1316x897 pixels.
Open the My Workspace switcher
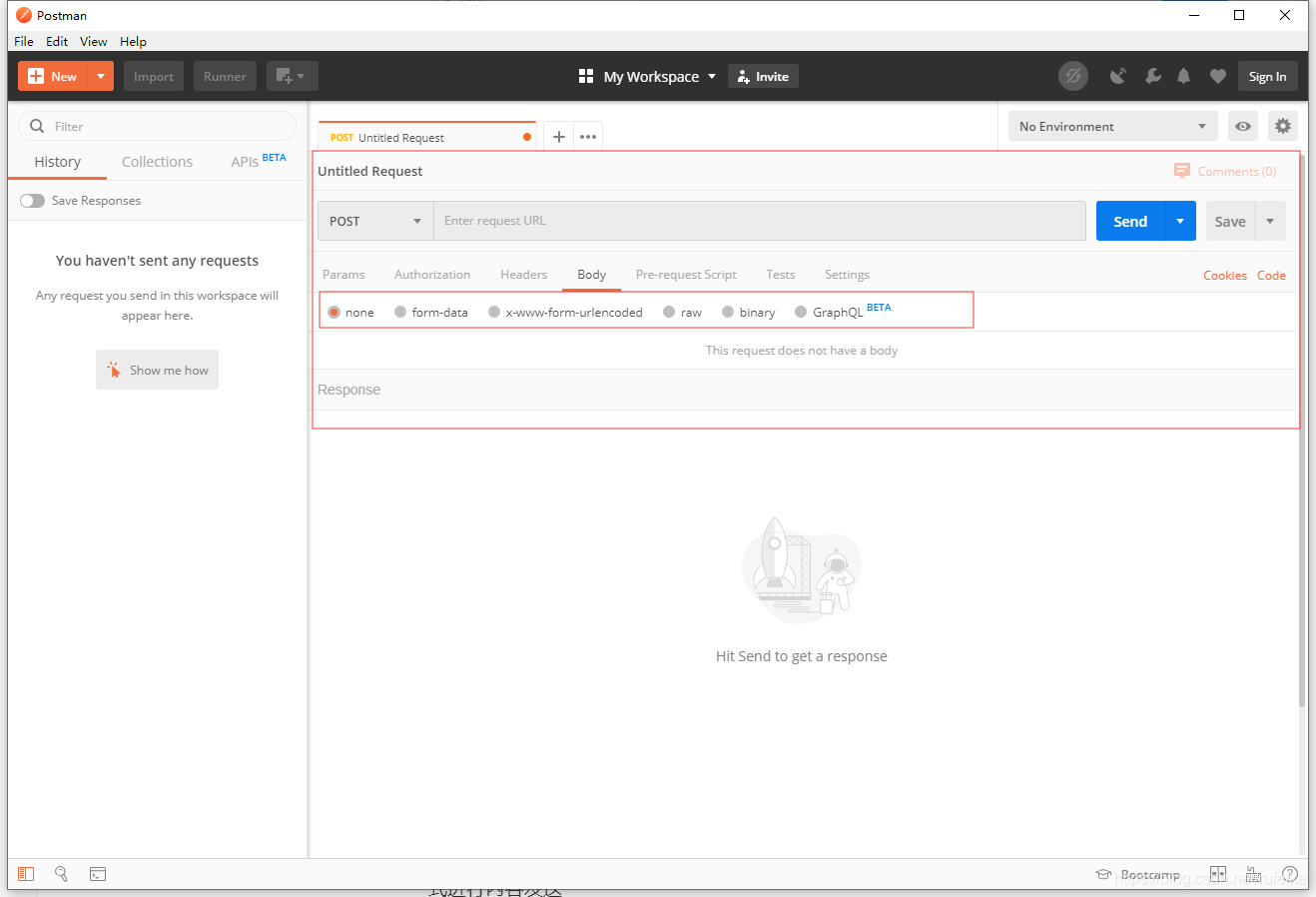pyautogui.click(x=648, y=76)
